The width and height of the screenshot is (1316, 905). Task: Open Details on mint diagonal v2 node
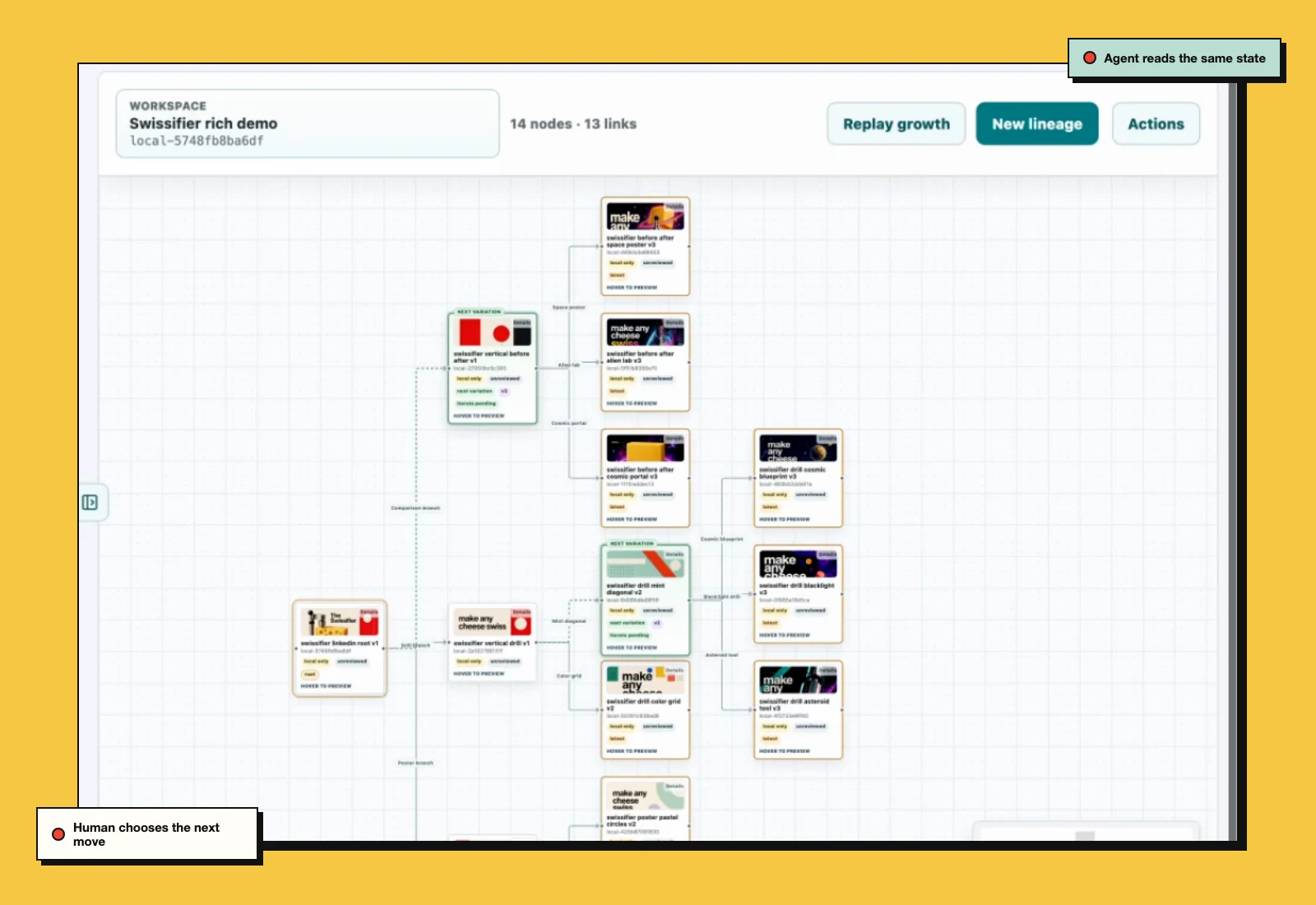click(x=674, y=555)
